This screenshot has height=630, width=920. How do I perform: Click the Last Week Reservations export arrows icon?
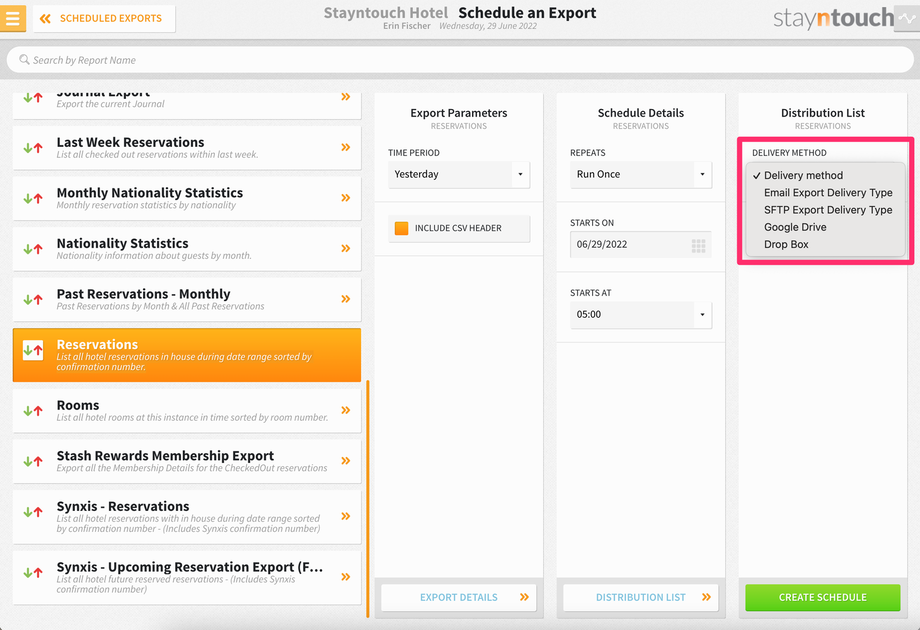click(x=33, y=148)
